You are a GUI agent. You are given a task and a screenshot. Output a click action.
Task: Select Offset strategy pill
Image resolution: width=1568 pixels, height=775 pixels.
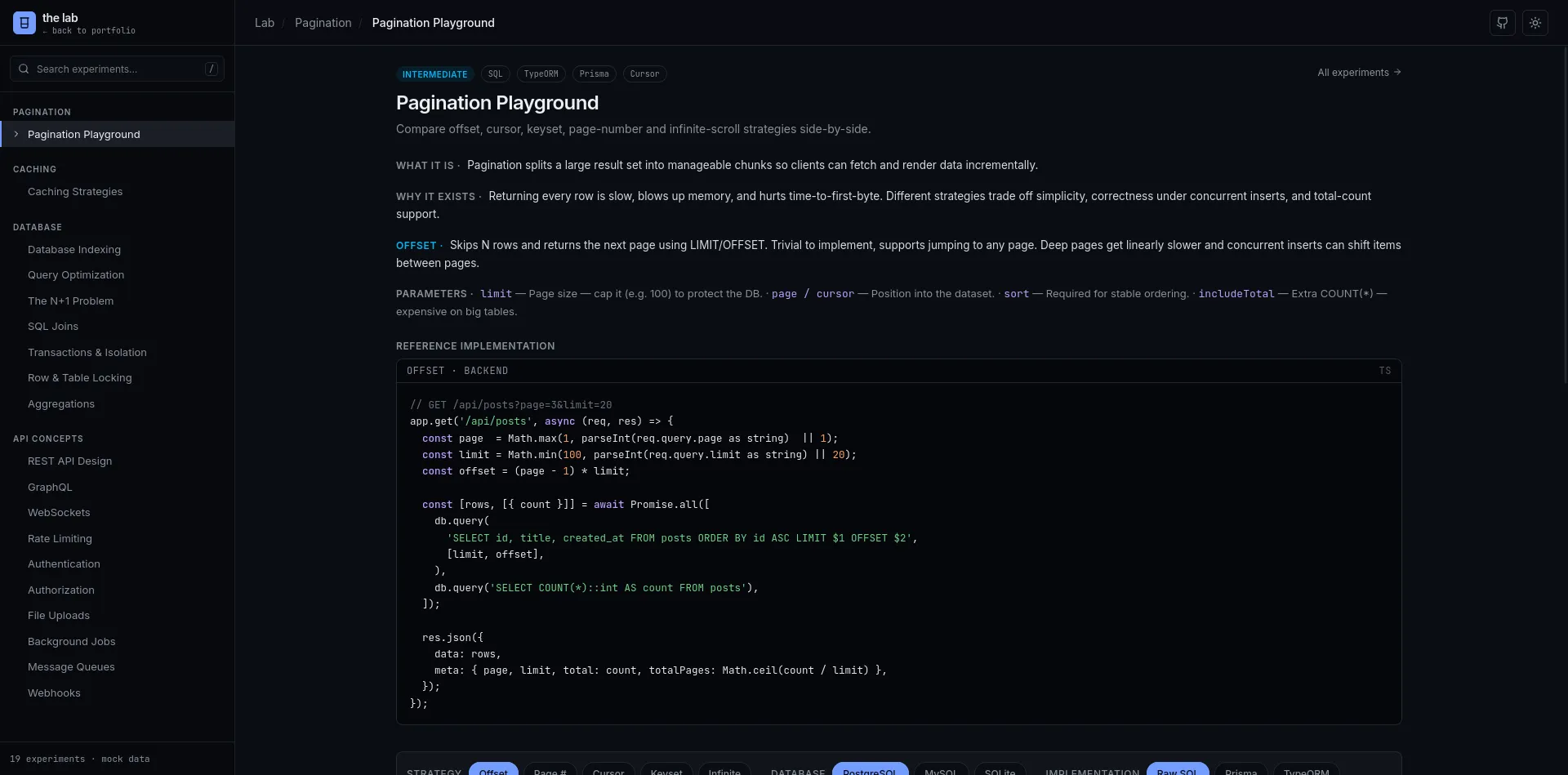(x=493, y=769)
